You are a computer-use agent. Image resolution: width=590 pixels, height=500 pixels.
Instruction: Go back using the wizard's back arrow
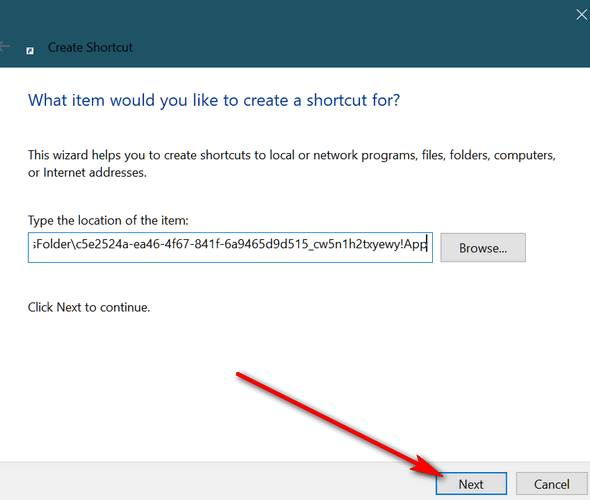click(5, 47)
